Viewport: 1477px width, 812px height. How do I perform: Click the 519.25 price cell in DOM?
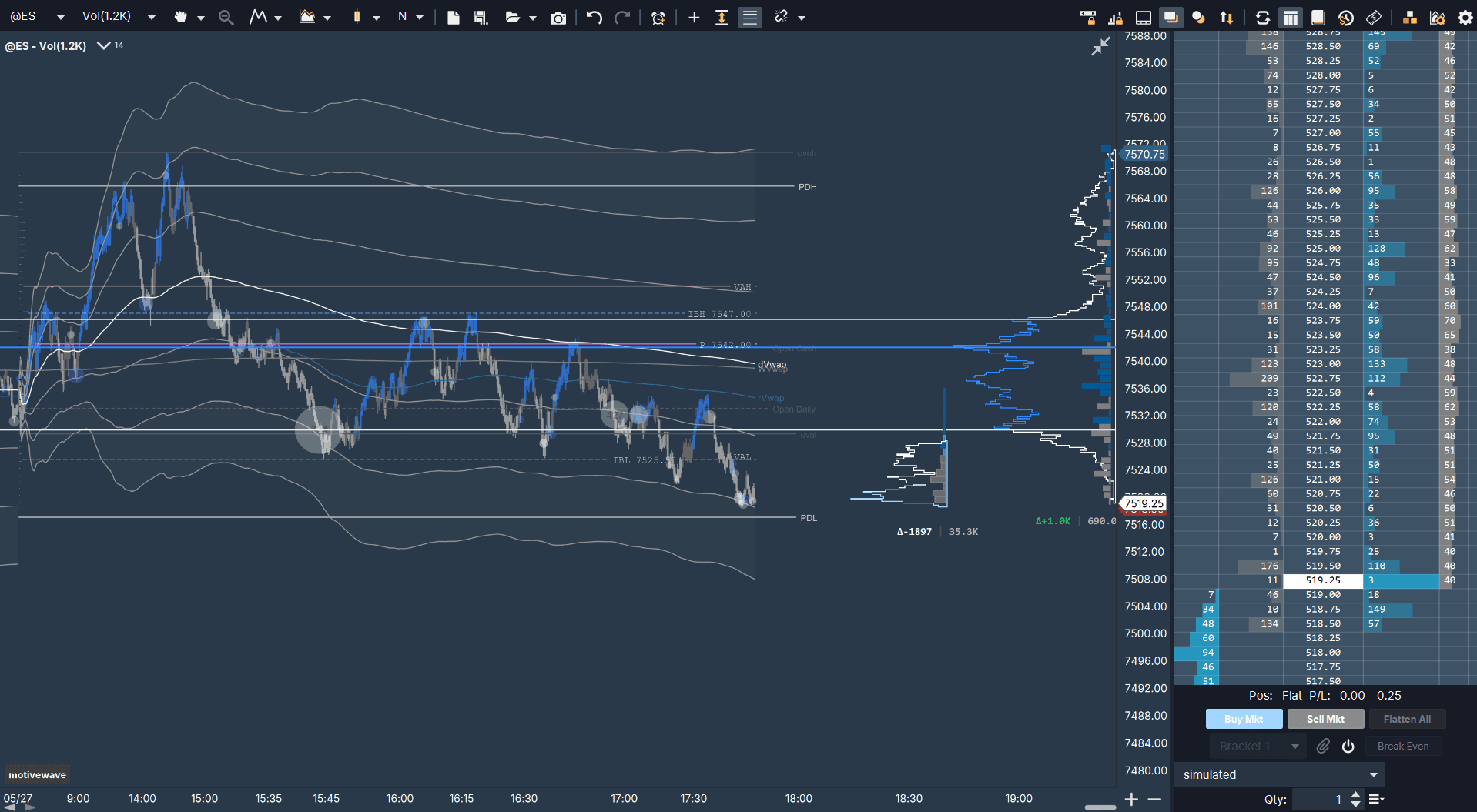tap(1323, 580)
